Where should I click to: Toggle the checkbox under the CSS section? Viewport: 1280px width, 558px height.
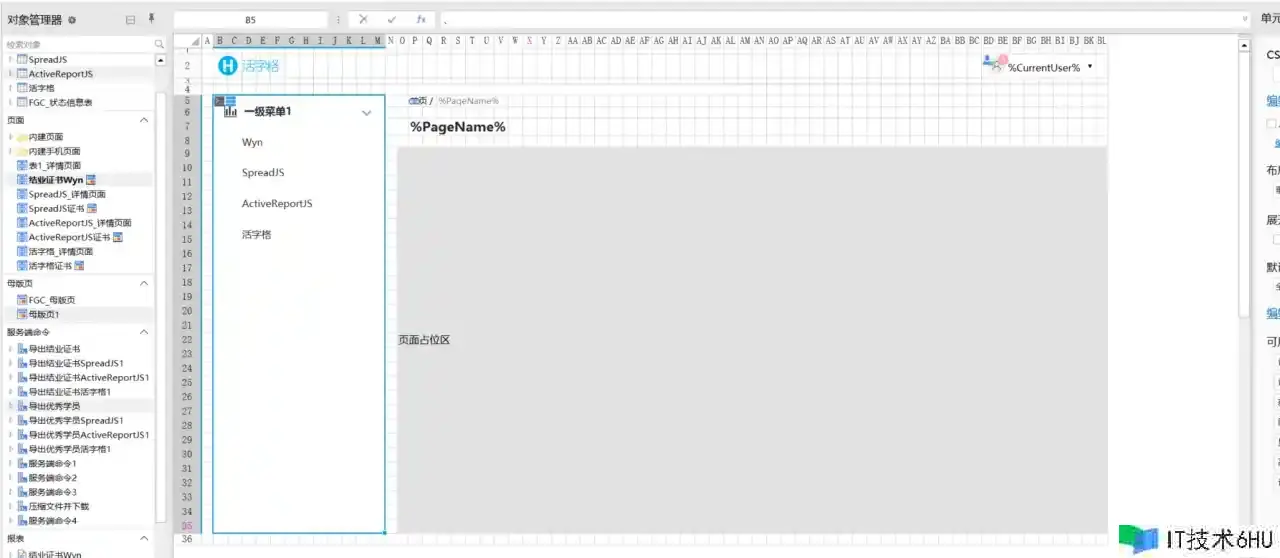coord(1272,124)
